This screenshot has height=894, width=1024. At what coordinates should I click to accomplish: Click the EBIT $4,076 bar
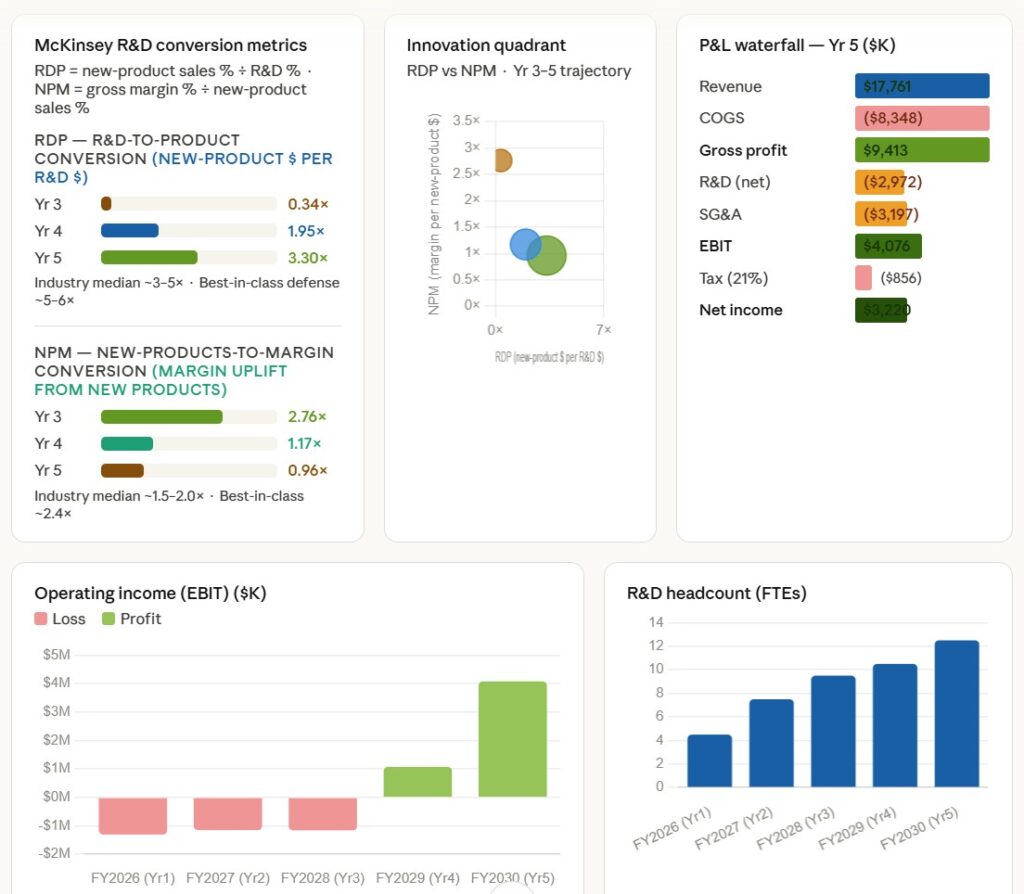888,246
